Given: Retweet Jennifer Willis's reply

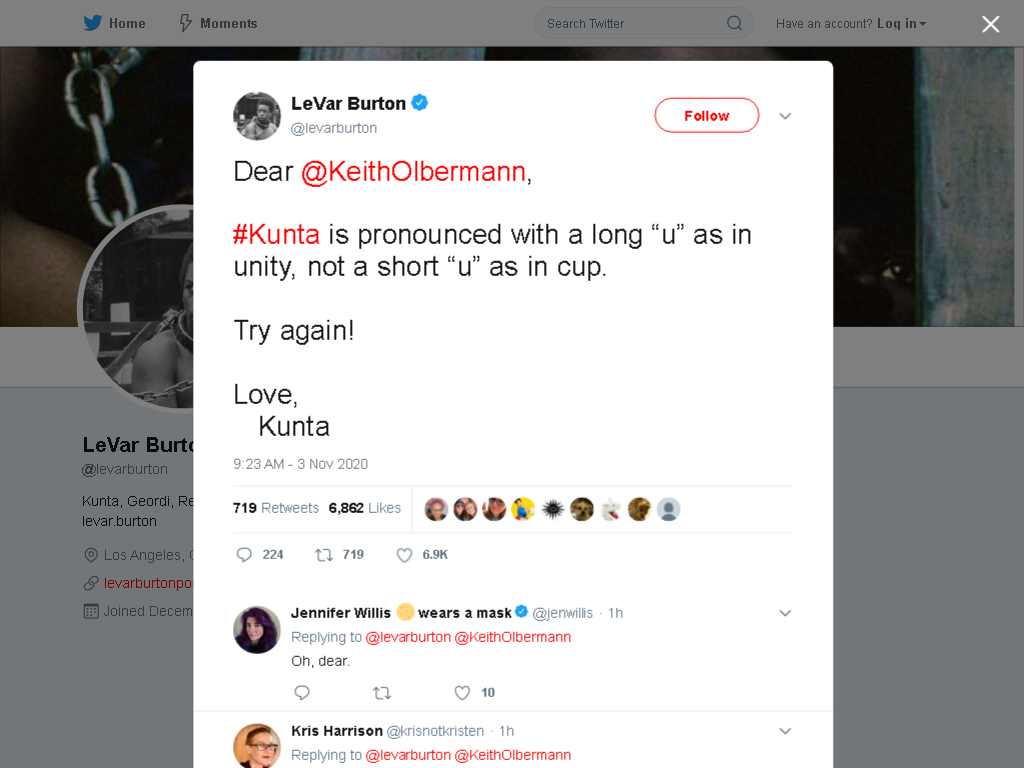Looking at the screenshot, I should click(382, 693).
